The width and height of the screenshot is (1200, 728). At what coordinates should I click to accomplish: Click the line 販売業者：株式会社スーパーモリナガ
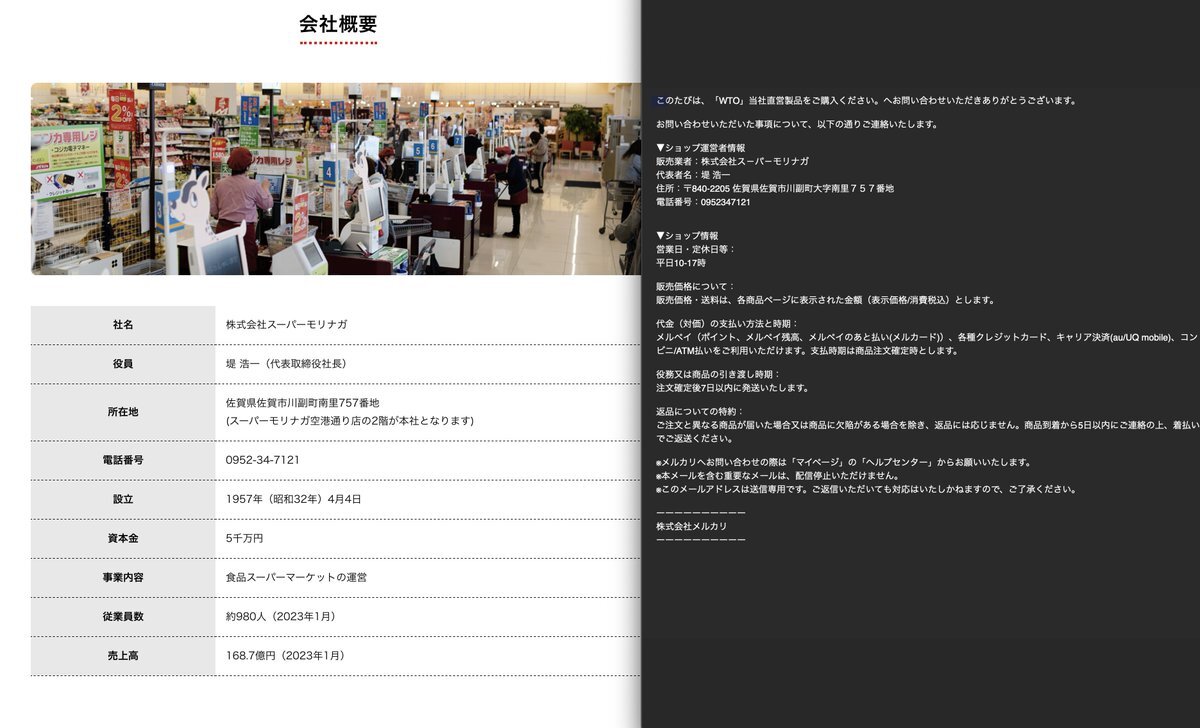click(733, 161)
